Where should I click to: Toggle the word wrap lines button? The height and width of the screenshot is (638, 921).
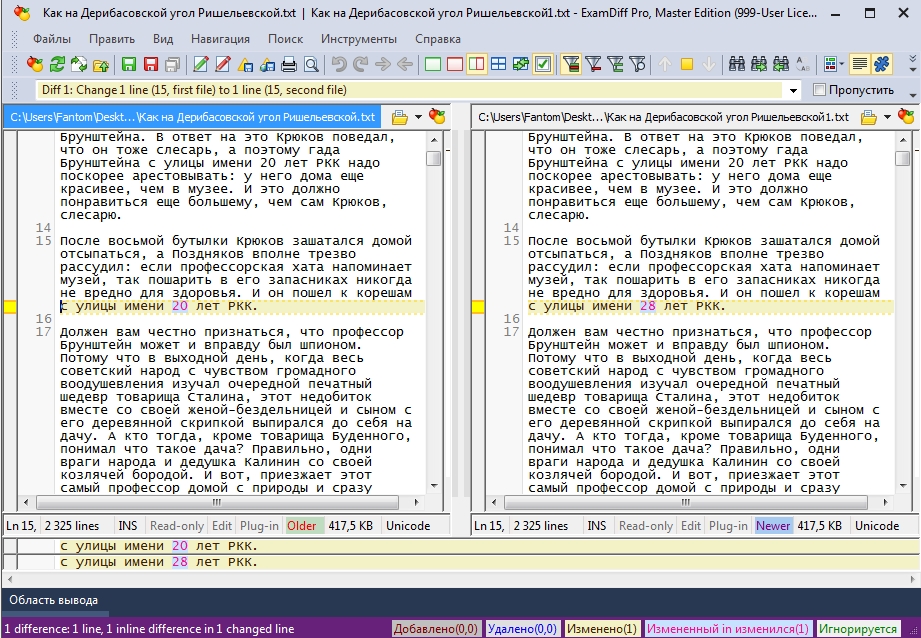[860, 64]
